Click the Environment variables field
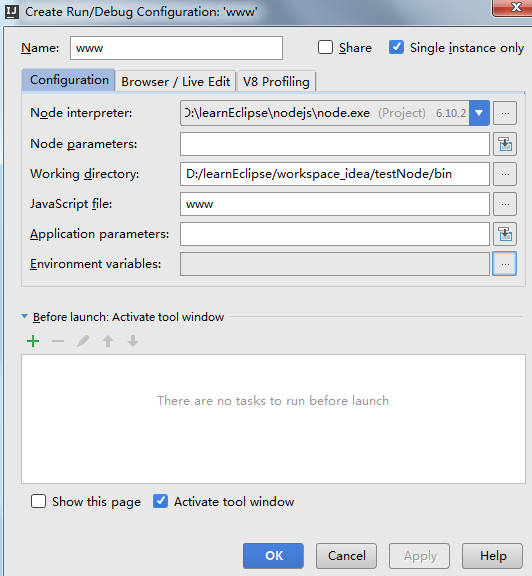The height and width of the screenshot is (576, 532). point(335,264)
